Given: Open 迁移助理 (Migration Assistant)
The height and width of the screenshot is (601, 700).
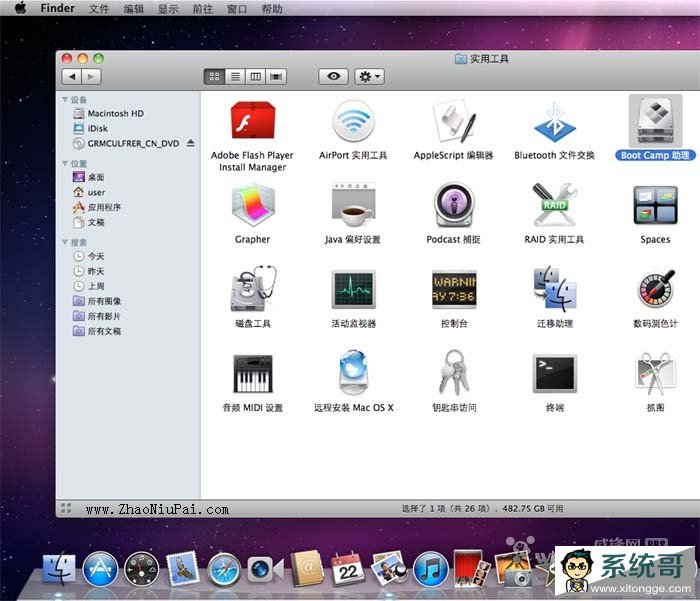Looking at the screenshot, I should [x=554, y=289].
